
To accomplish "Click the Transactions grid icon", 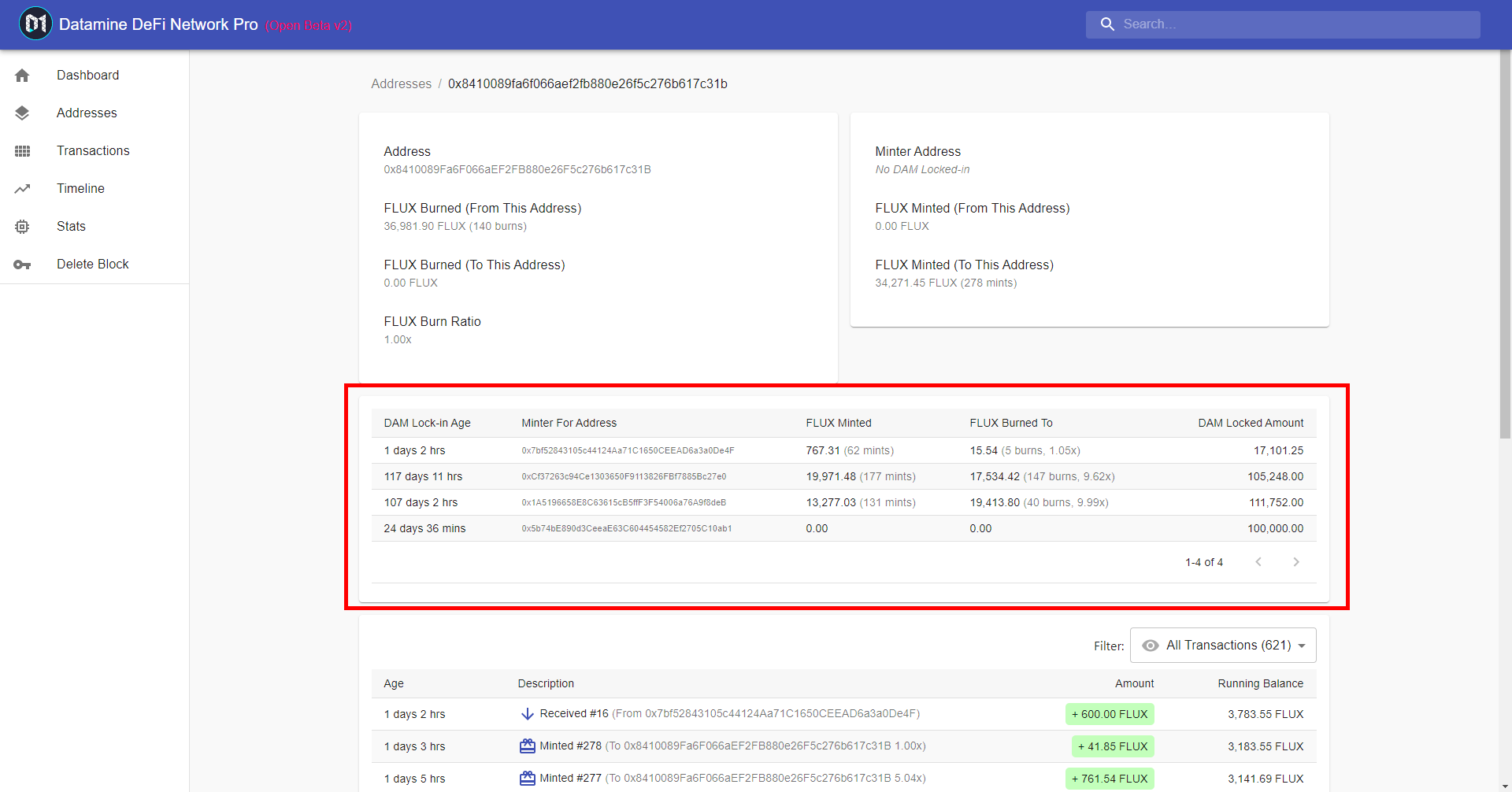I will pyautogui.click(x=22, y=151).
